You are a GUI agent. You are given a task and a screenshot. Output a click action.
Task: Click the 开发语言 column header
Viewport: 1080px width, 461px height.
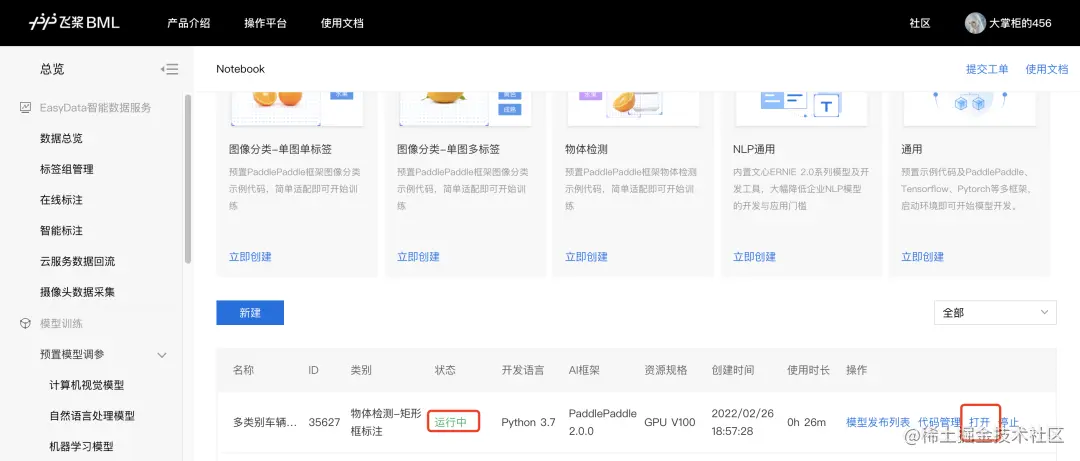tap(523, 370)
